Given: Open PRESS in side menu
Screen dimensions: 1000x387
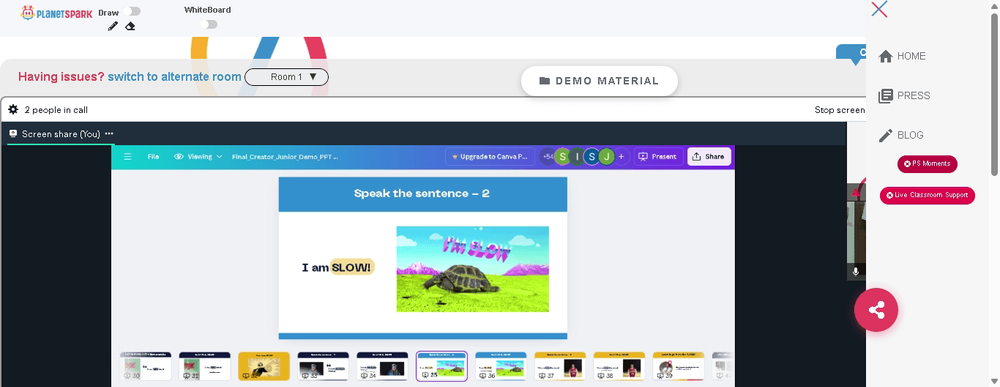Looking at the screenshot, I should tap(904, 96).
